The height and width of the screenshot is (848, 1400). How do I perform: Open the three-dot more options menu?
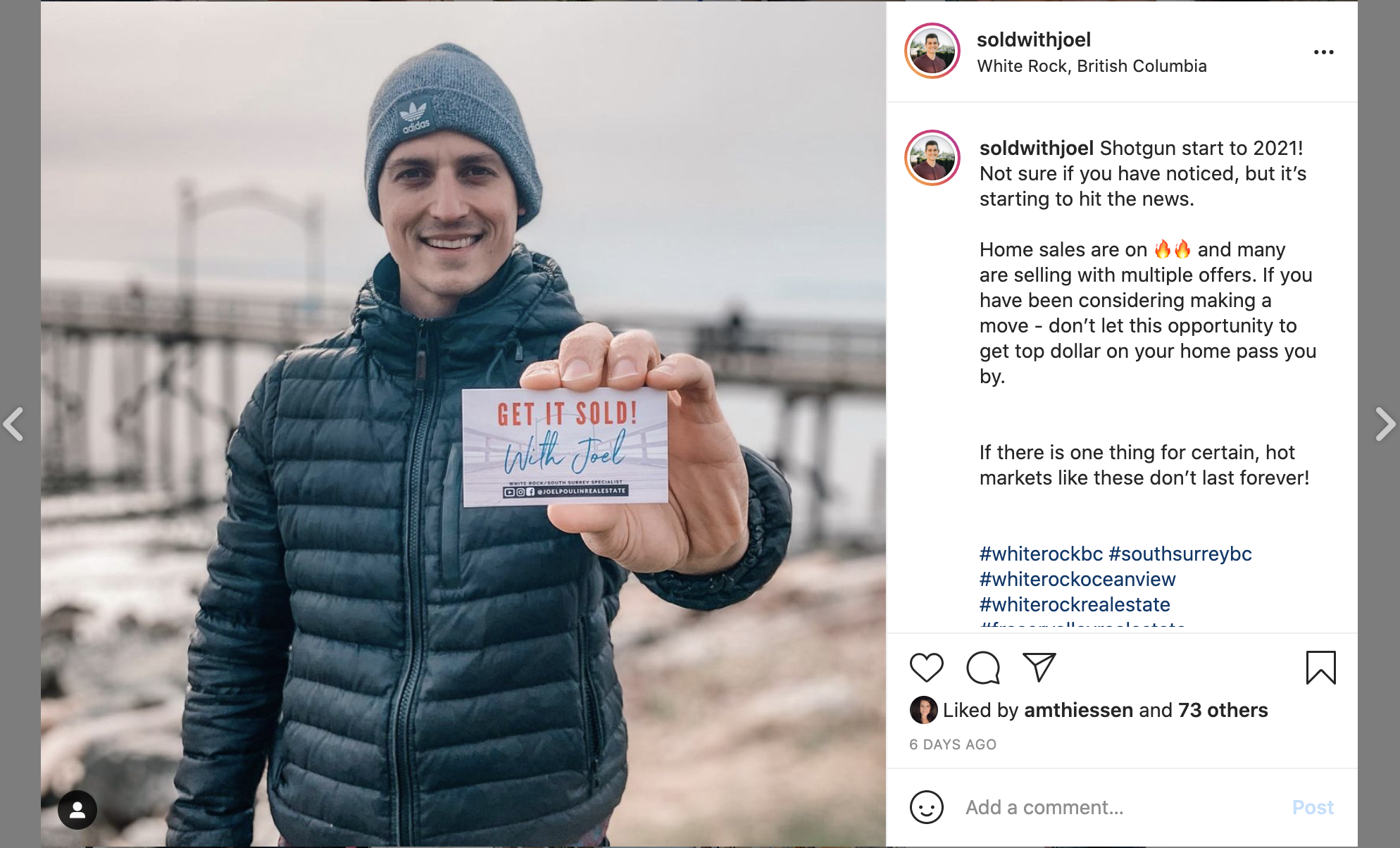pyautogui.click(x=1324, y=52)
